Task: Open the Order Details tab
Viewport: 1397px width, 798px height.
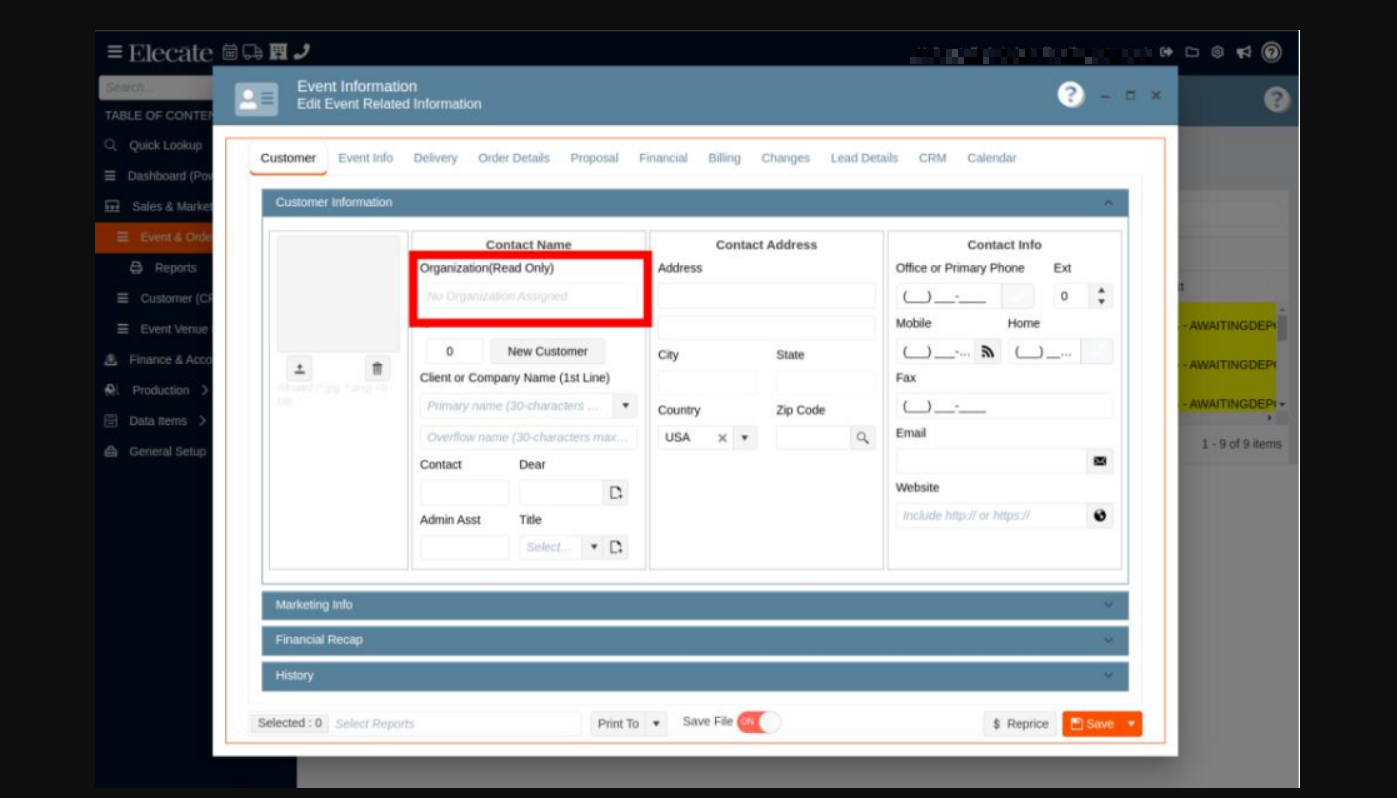Action: [513, 158]
